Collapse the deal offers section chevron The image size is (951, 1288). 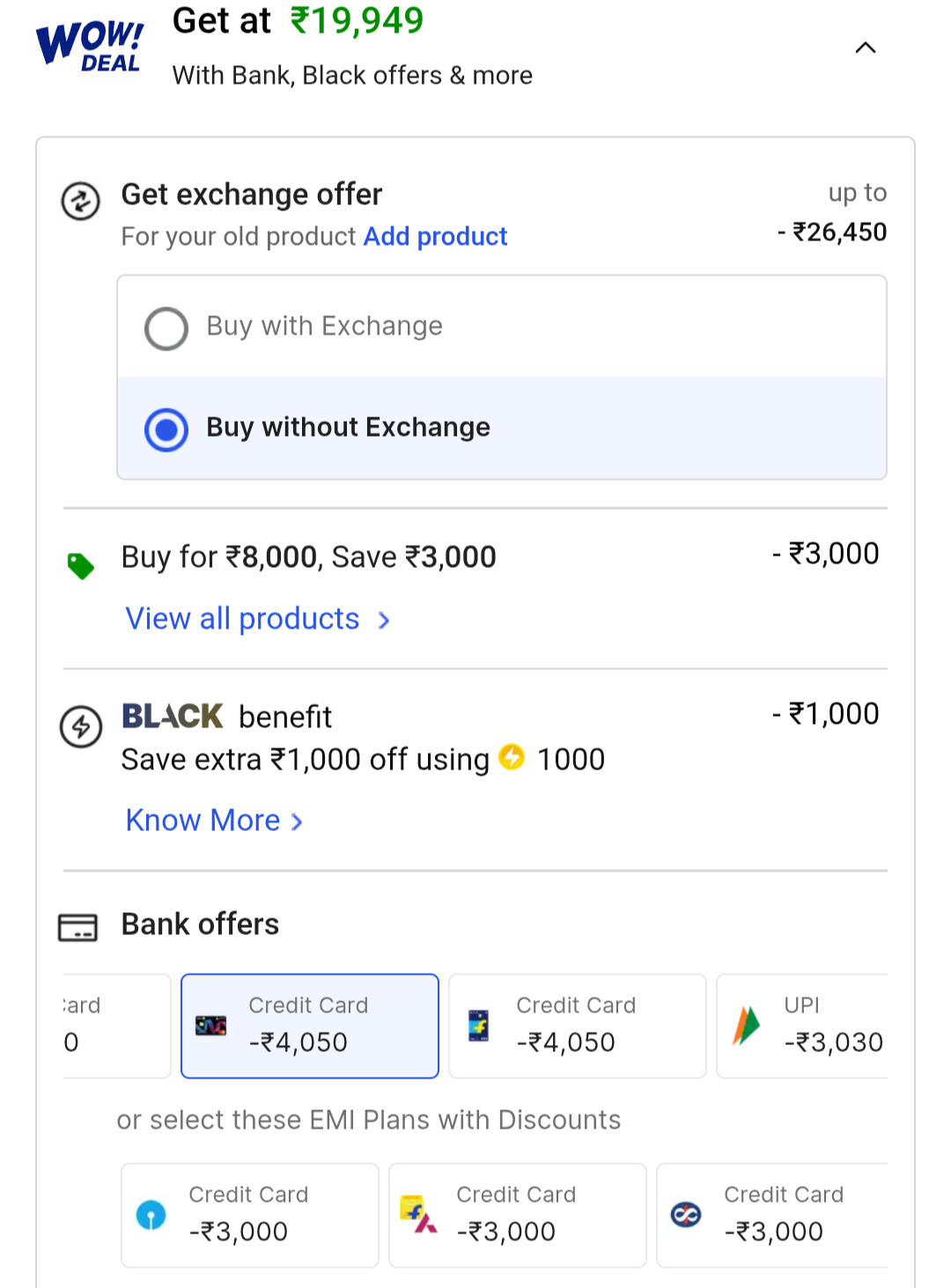pos(866,48)
